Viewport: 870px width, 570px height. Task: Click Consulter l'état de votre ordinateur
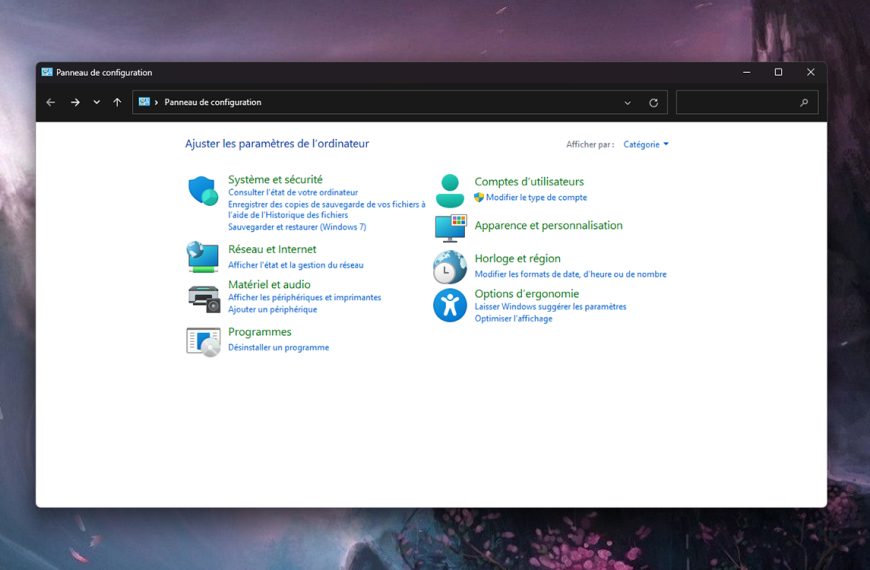point(293,193)
